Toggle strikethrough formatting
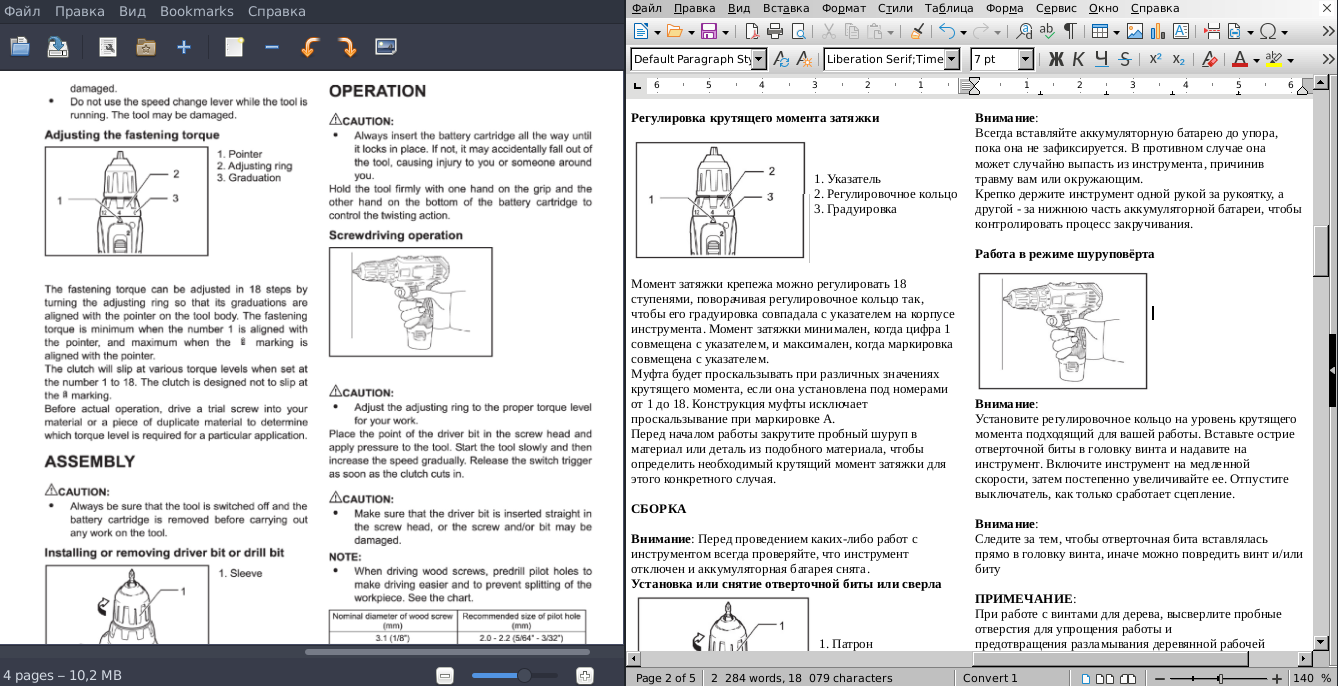 pyautogui.click(x=1126, y=60)
